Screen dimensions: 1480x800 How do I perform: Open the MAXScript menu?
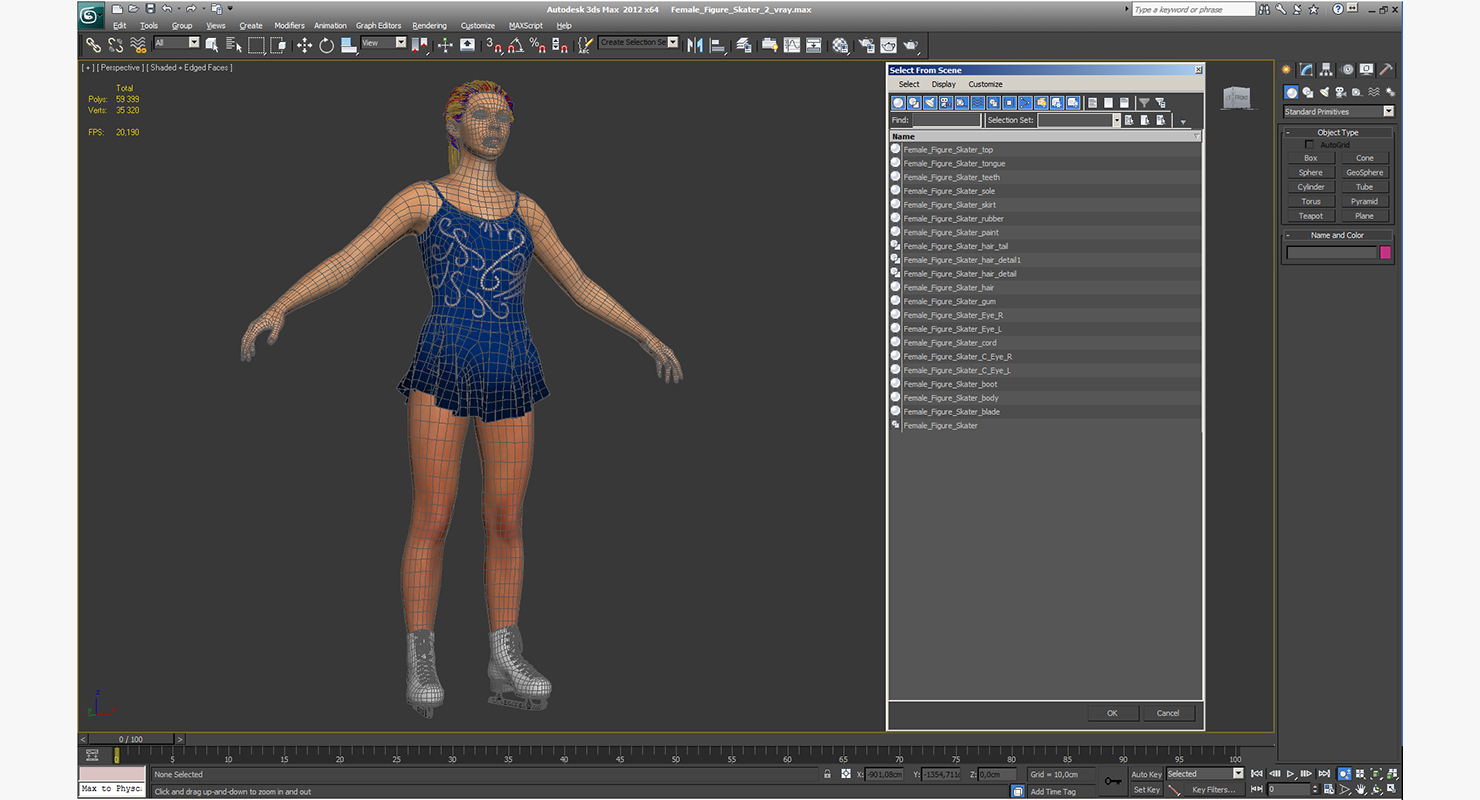point(525,25)
